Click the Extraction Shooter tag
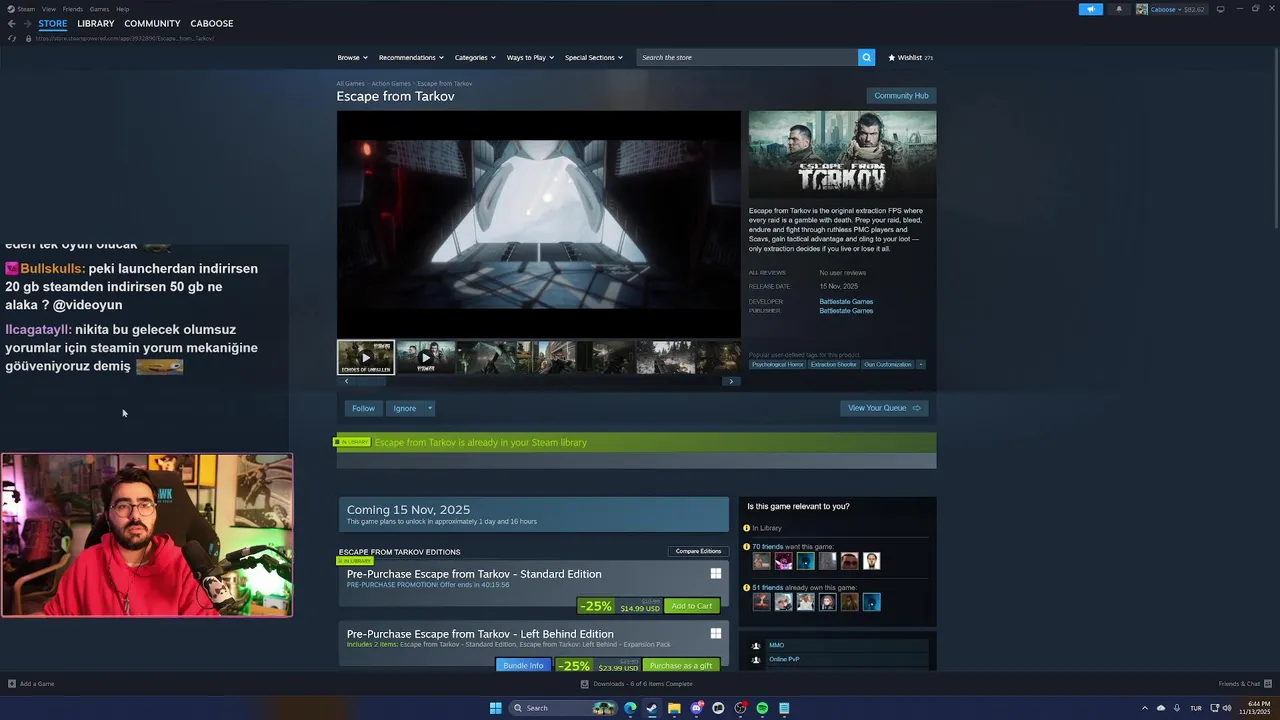Screen dimensions: 1280x720 [x=833, y=364]
